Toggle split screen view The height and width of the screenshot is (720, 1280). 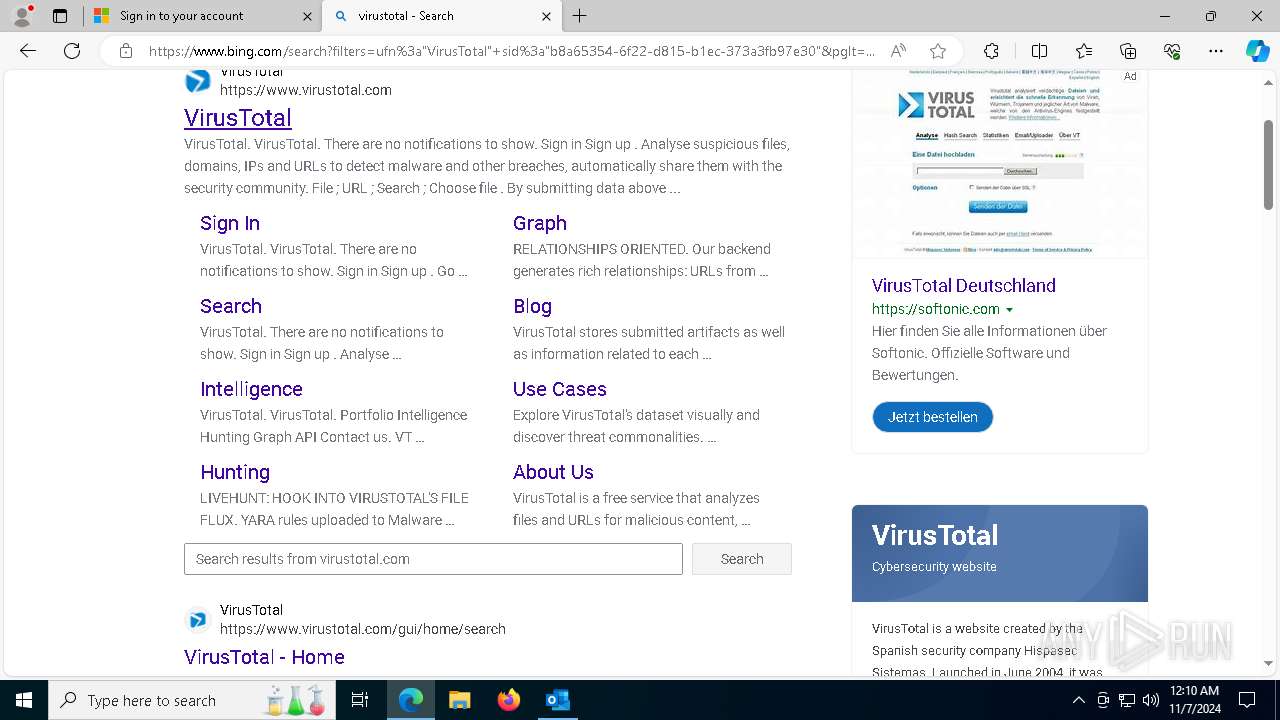(x=1039, y=51)
